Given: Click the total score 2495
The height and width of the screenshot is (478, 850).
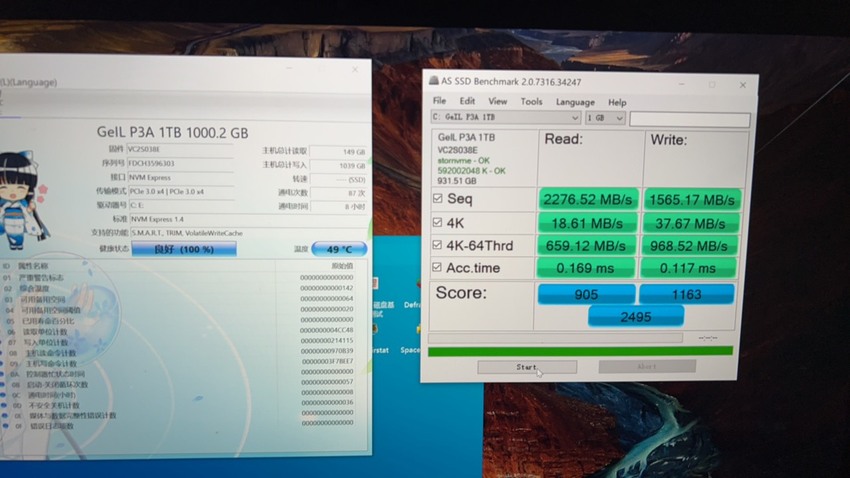Looking at the screenshot, I should (x=636, y=316).
